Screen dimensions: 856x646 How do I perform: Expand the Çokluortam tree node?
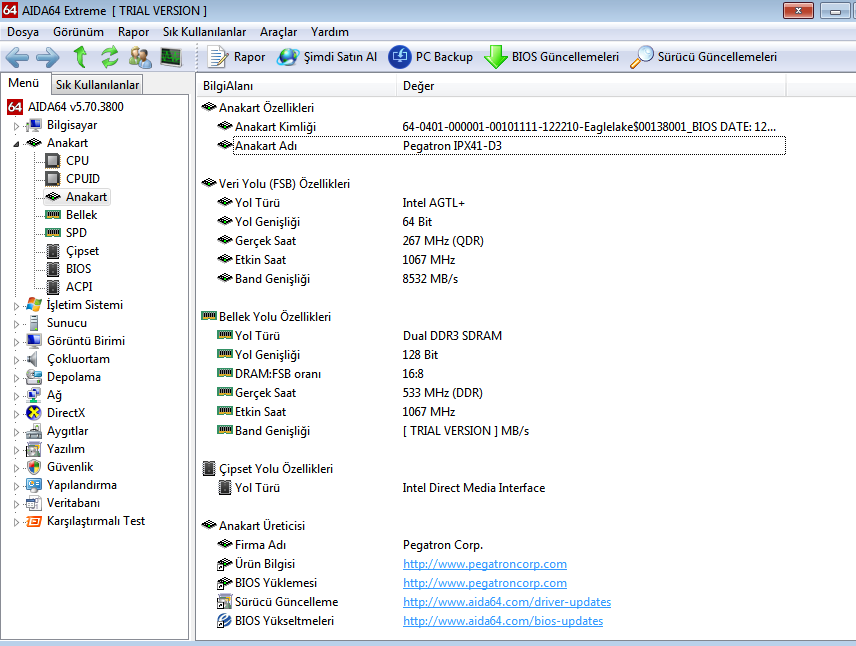[x=16, y=360]
